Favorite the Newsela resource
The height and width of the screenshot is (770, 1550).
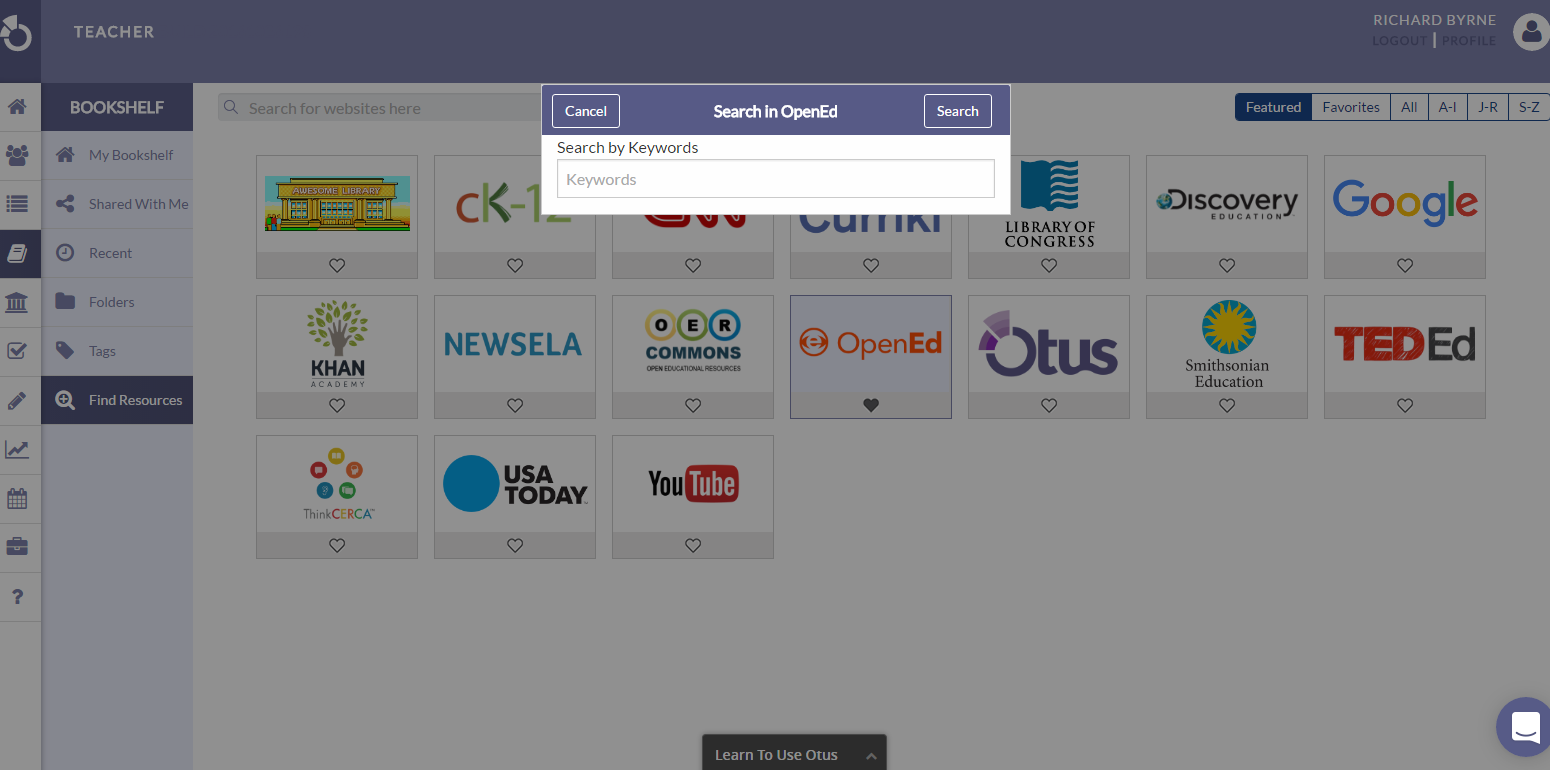[x=515, y=405]
